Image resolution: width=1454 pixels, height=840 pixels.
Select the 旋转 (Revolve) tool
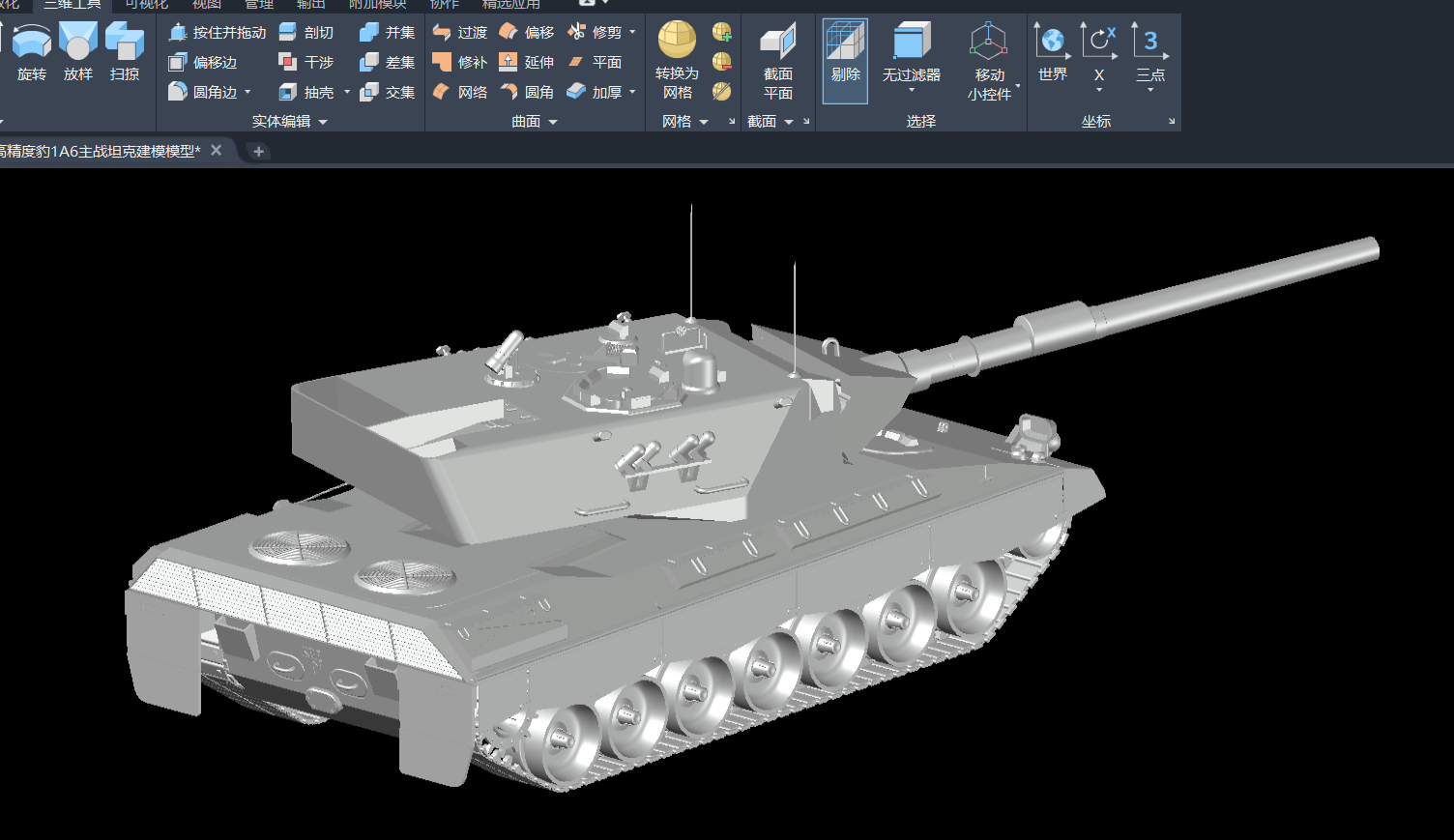(x=31, y=54)
